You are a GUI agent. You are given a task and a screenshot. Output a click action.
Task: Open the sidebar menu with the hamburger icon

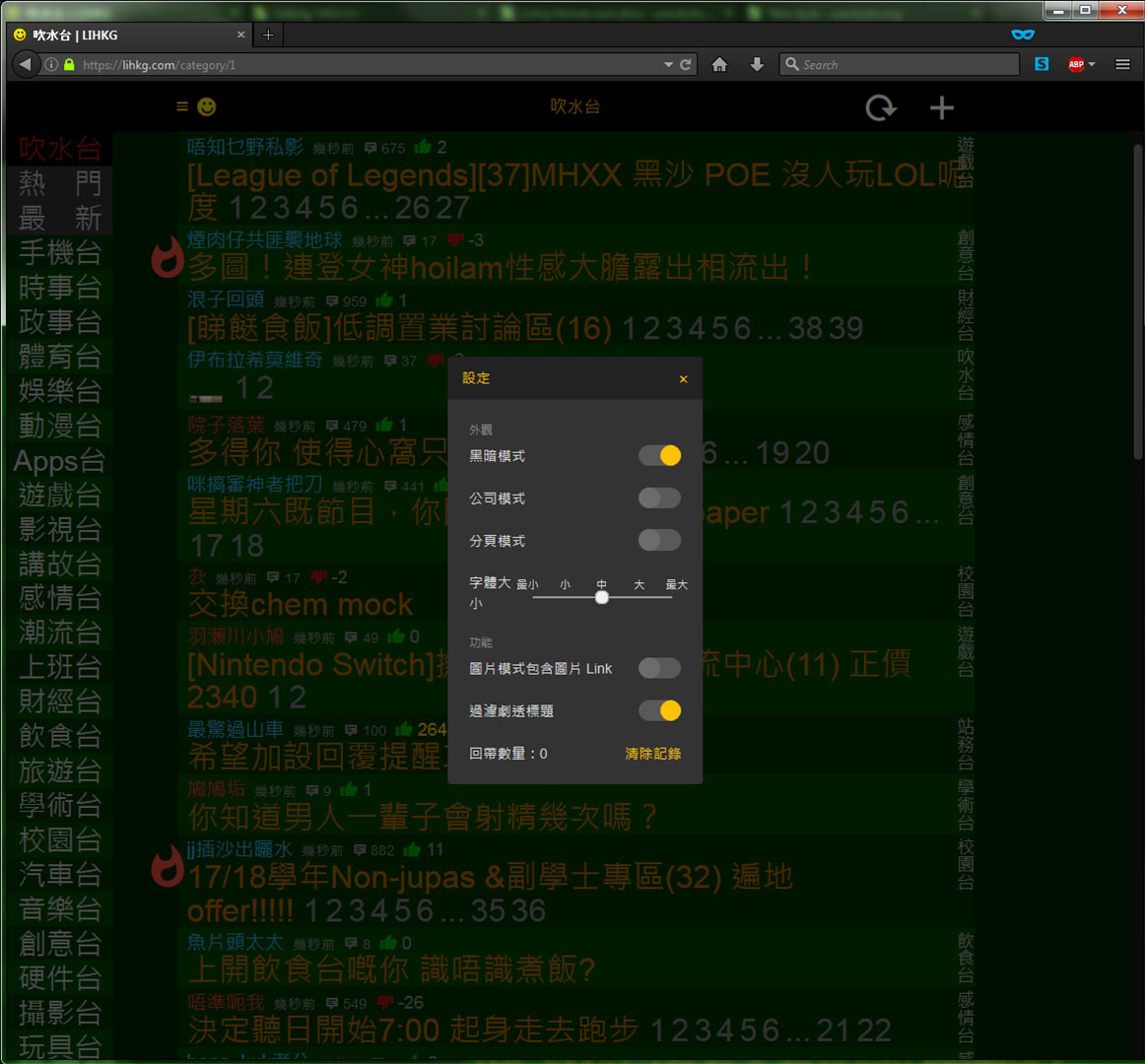point(181,106)
